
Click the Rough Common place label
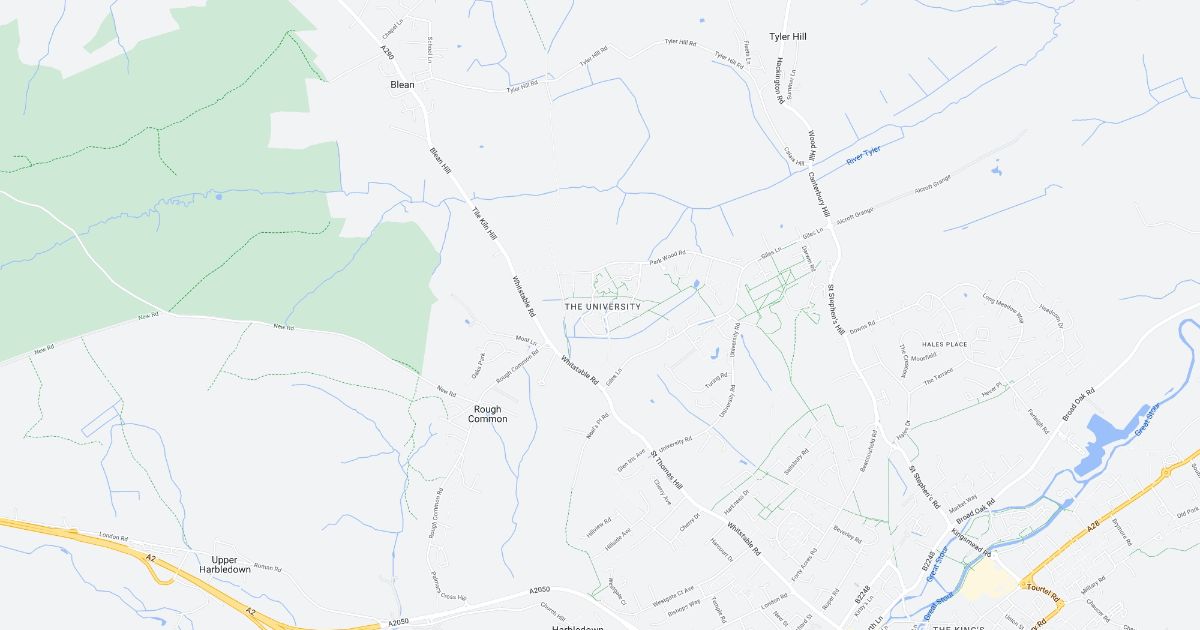488,414
